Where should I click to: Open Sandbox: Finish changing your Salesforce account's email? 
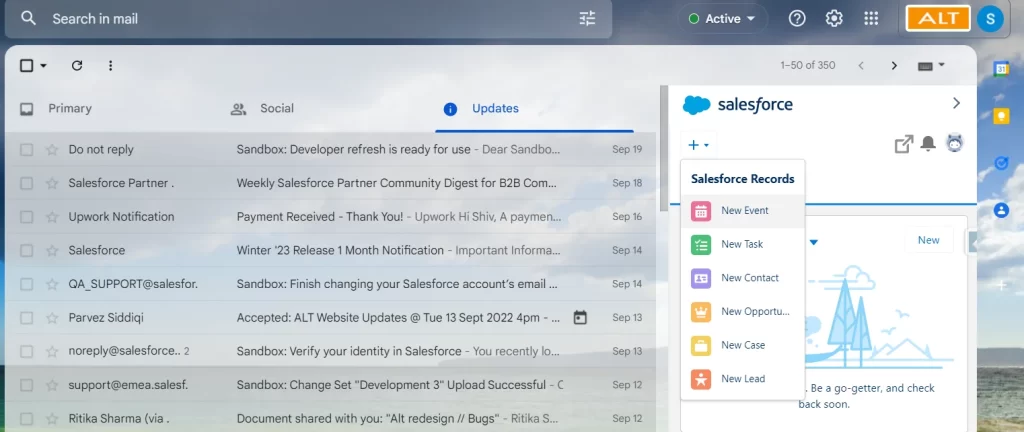[x=330, y=284]
